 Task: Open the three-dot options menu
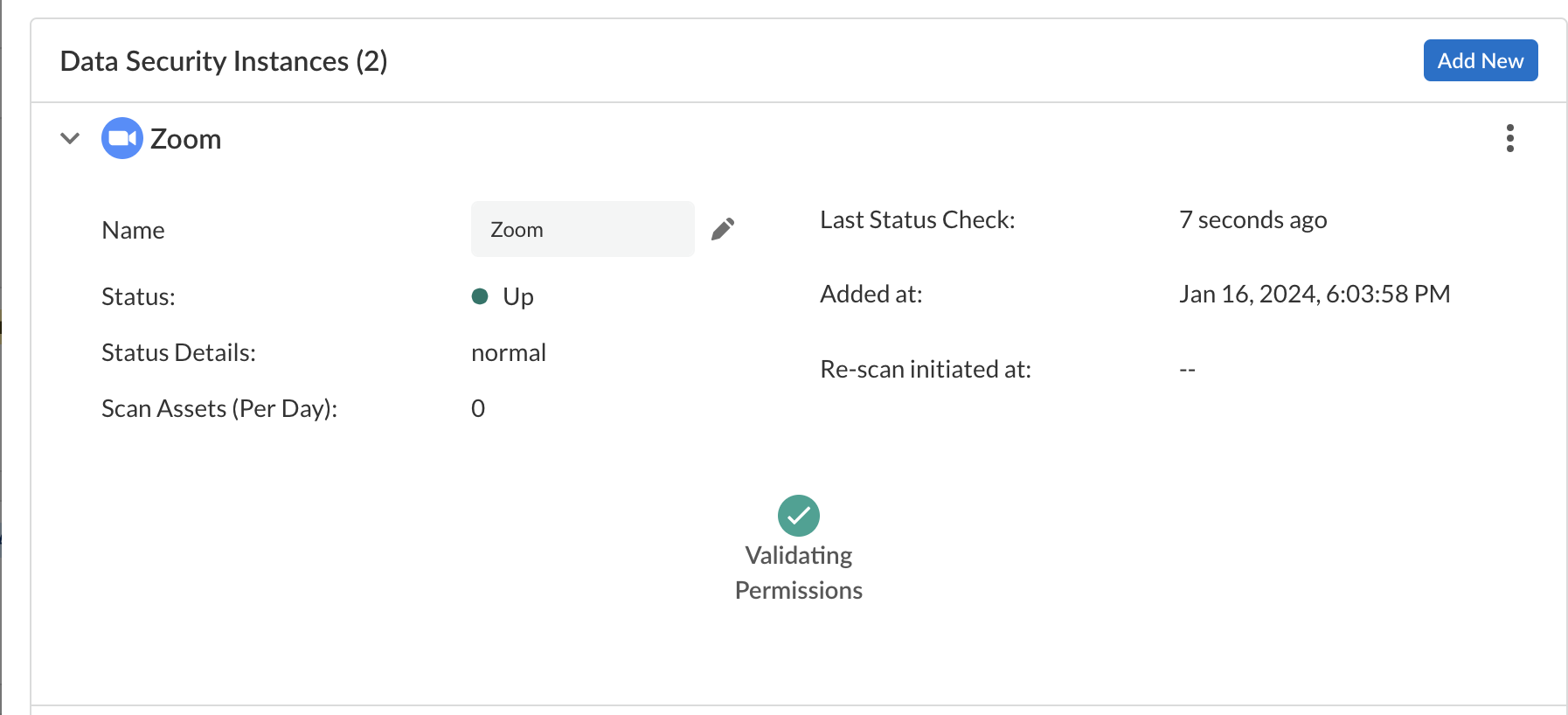(1509, 138)
